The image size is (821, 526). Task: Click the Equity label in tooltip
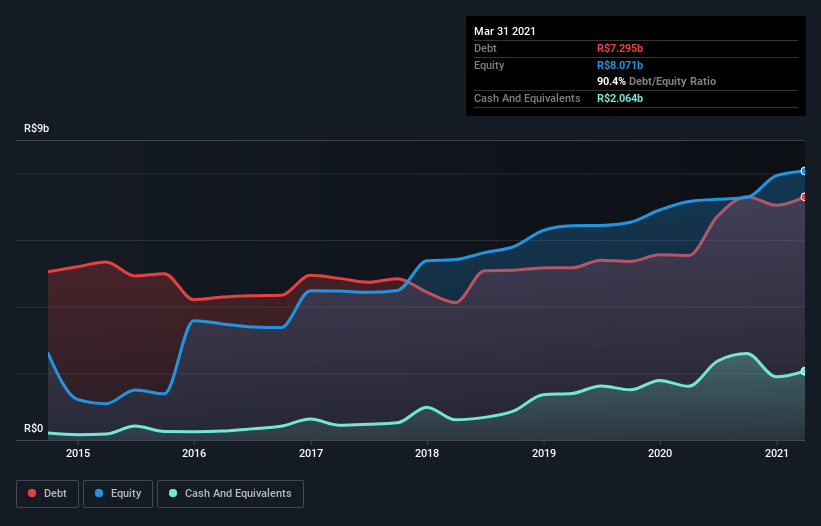point(489,65)
